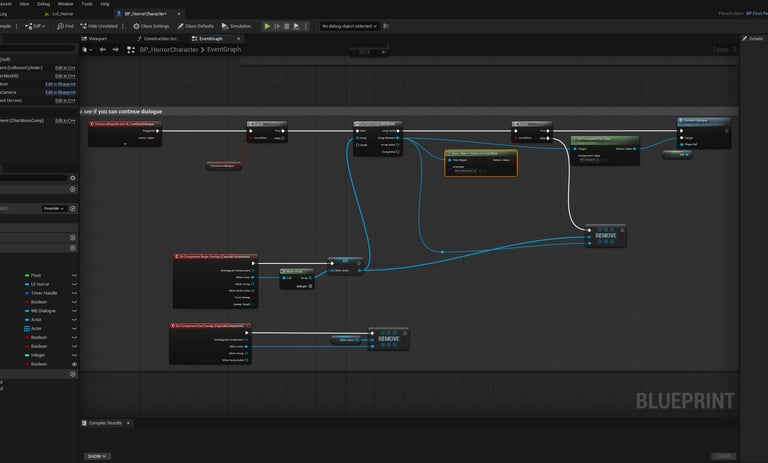Toggle visibility of the Float variable

[73, 275]
